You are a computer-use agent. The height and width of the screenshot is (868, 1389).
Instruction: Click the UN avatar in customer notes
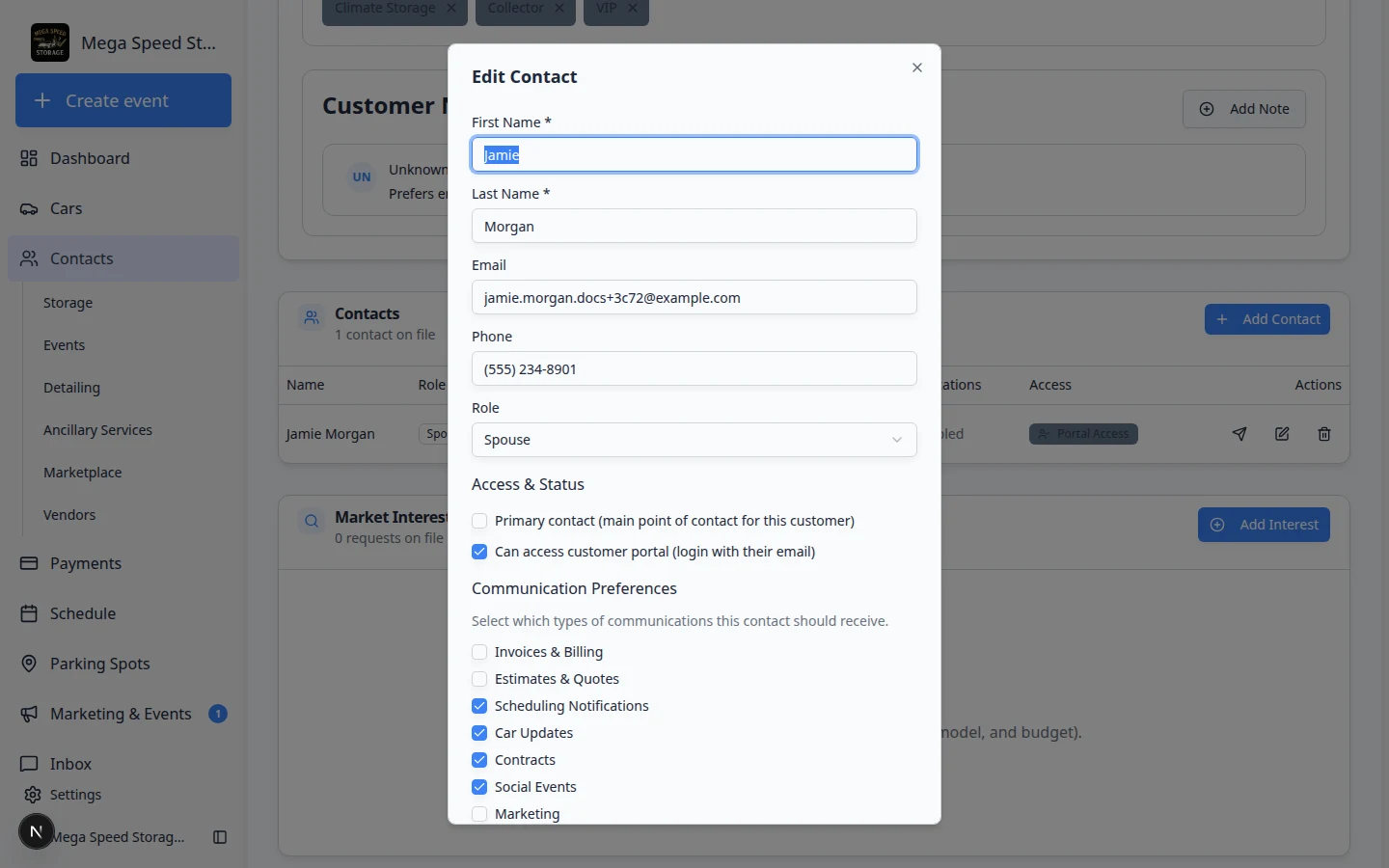coord(362,177)
